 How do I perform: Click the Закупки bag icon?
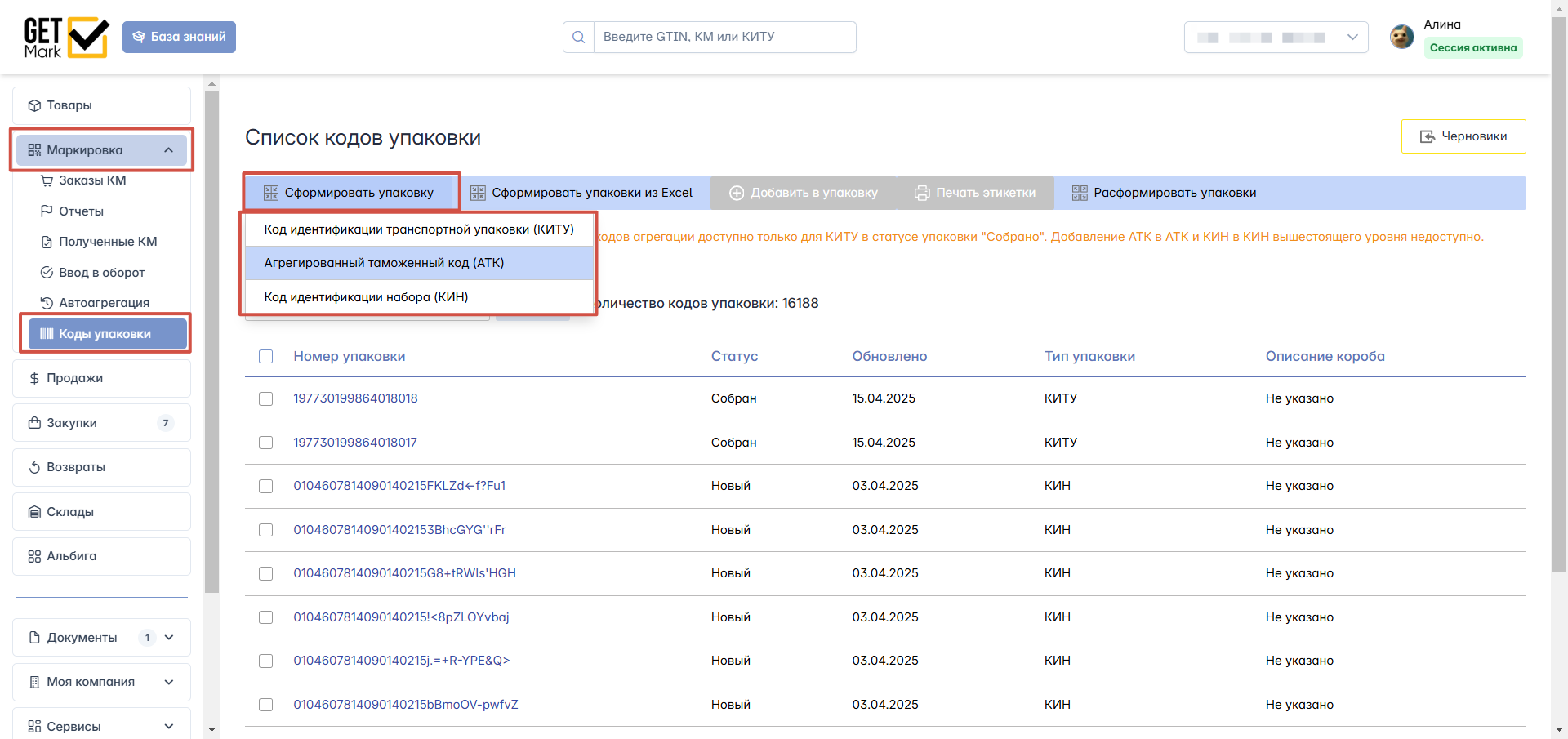[x=34, y=423]
